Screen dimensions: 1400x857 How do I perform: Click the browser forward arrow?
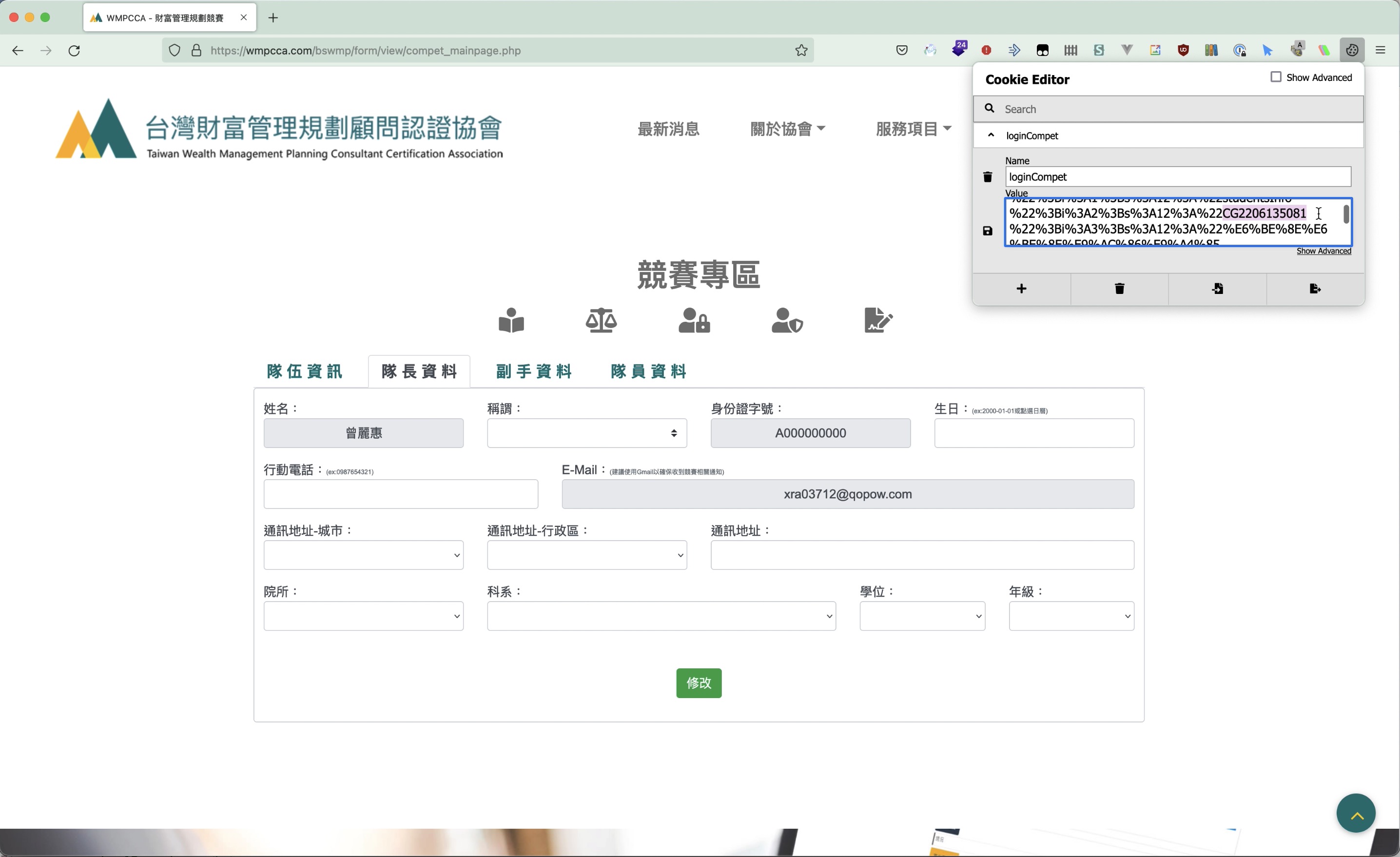(x=46, y=51)
